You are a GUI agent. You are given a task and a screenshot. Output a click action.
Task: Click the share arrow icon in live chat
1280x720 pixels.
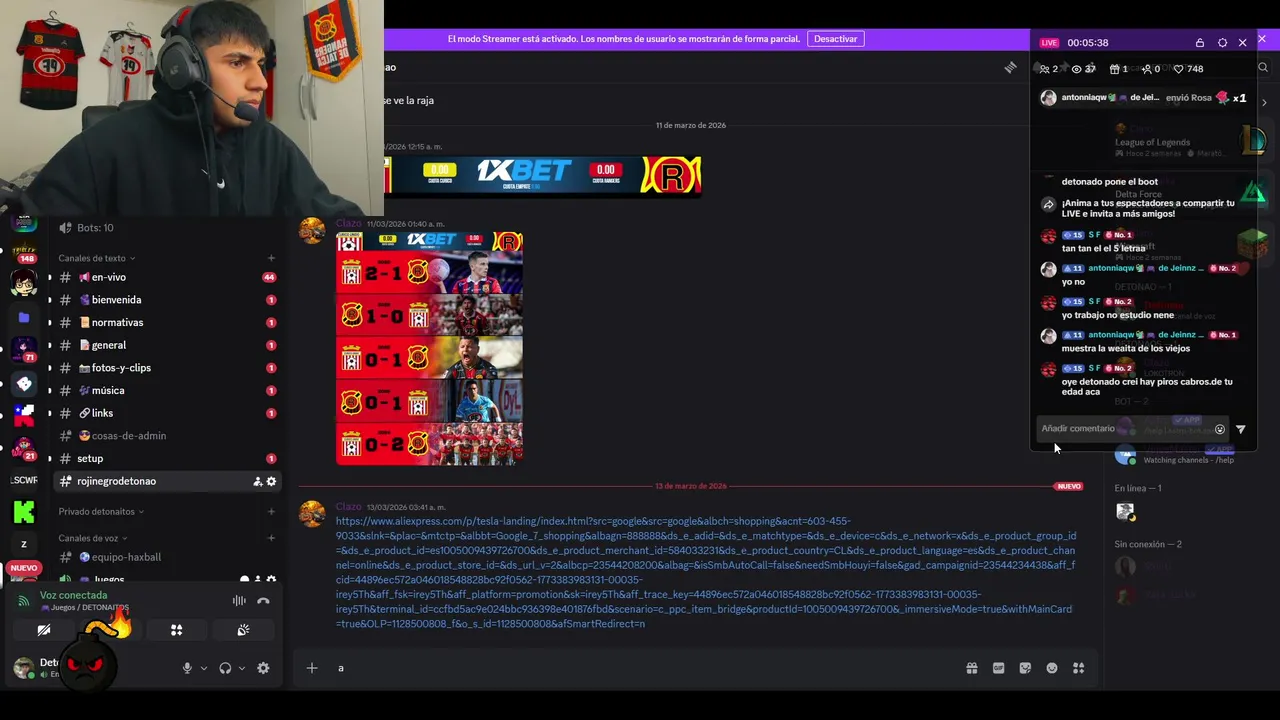(x=1048, y=204)
